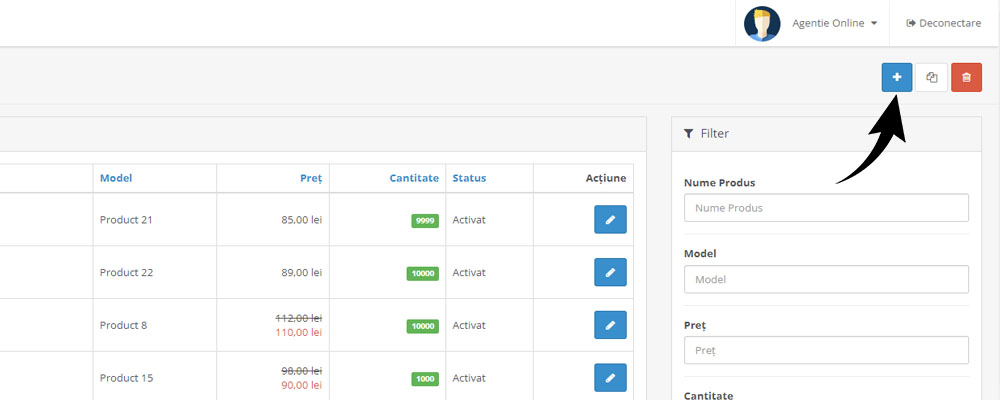Open the Agentie Online user dropdown
Viewport: 1000px width, 400px height.
[834, 23]
